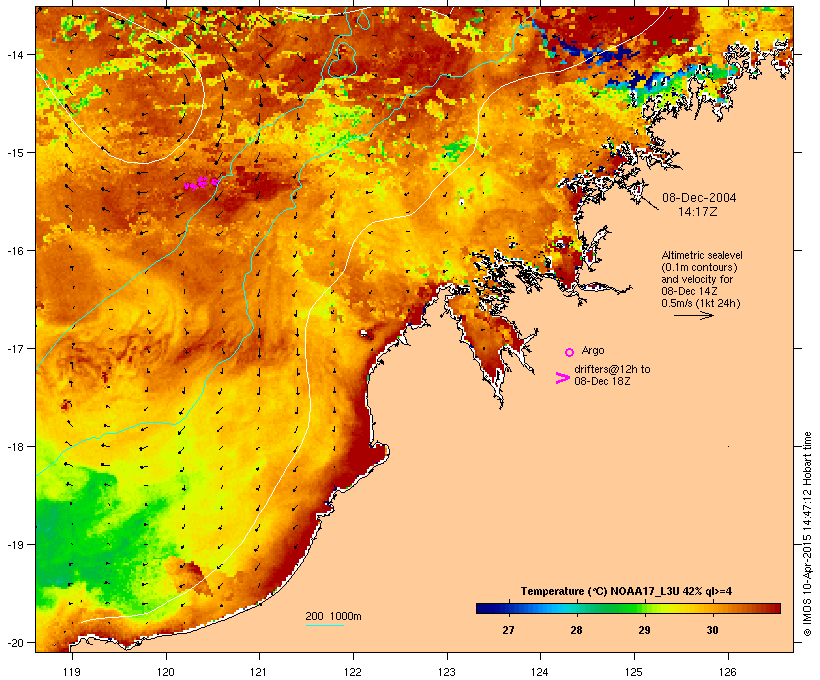This screenshot has height=680, width=820.
Task: Click the 14:17Z time label
Action: tap(698, 212)
